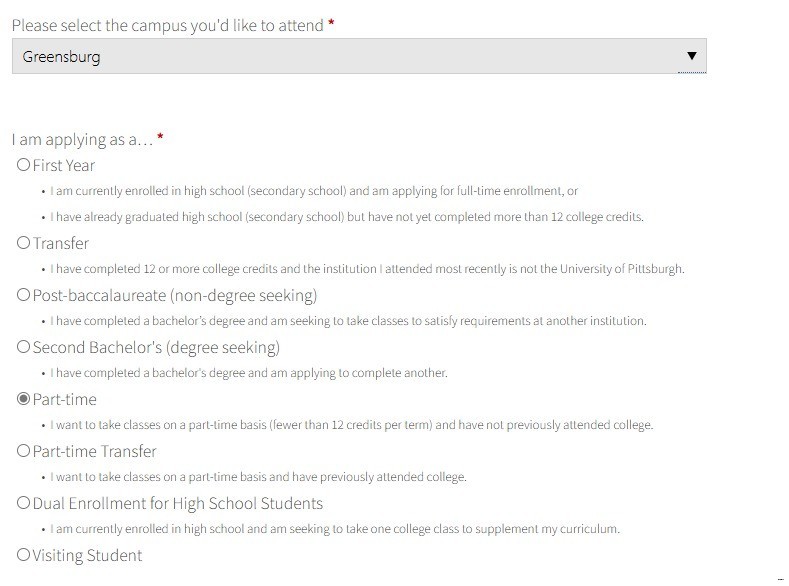Click the "already graduated high school" description line
Screen dimensions: 789x586
tap(346, 217)
